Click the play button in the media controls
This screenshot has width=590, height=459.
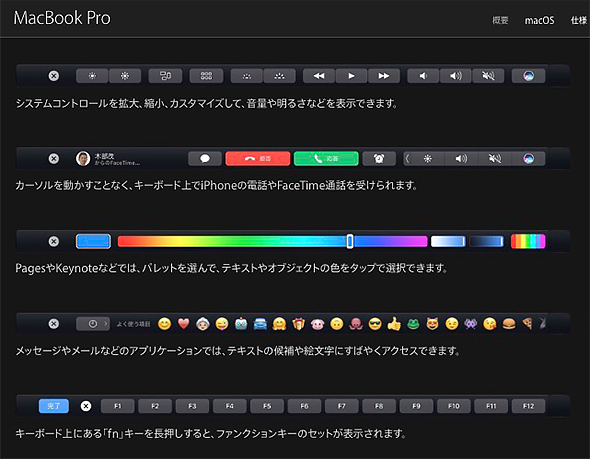pyautogui.click(x=351, y=76)
